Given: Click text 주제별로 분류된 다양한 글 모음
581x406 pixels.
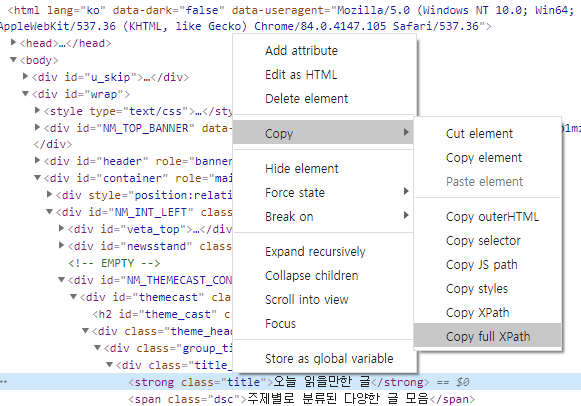Looking at the screenshot, I should [x=338, y=399].
